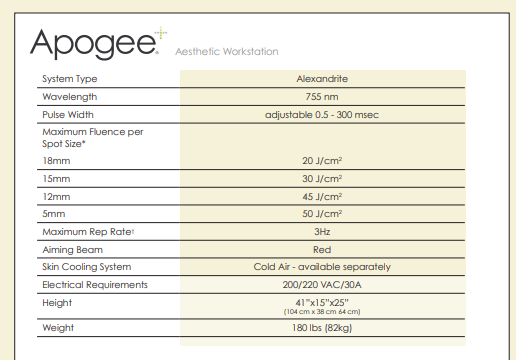Viewport: 516px width, 360px height.
Task: Click 'adjustable 0.5 - 300 msec' value
Action: coord(322,115)
